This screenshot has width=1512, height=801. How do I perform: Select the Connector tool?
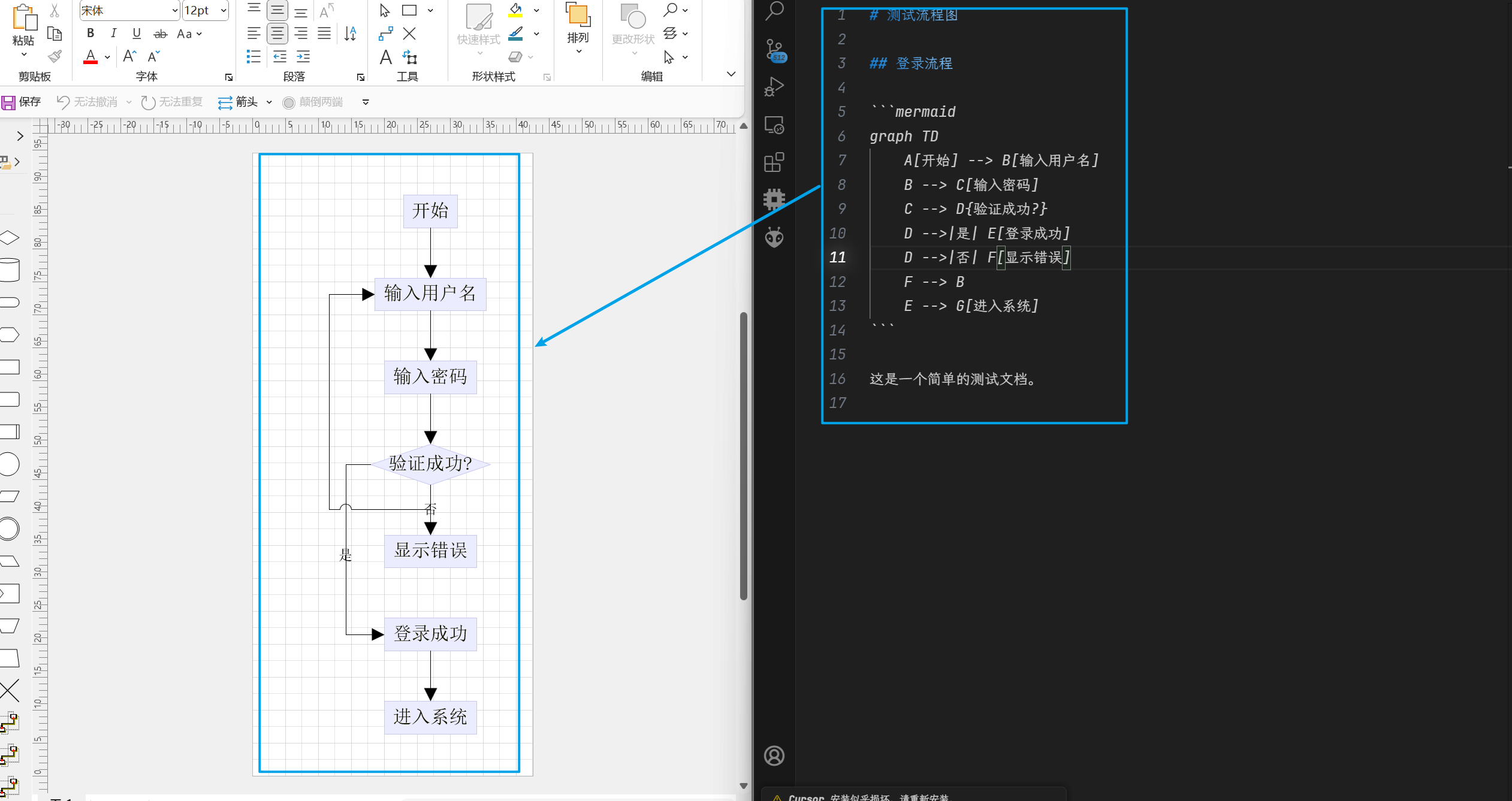(x=385, y=34)
